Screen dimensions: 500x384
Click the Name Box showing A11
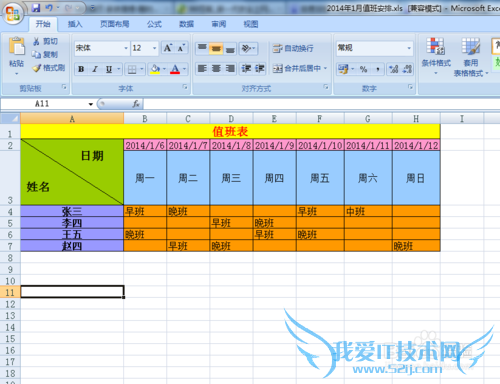tap(44, 104)
